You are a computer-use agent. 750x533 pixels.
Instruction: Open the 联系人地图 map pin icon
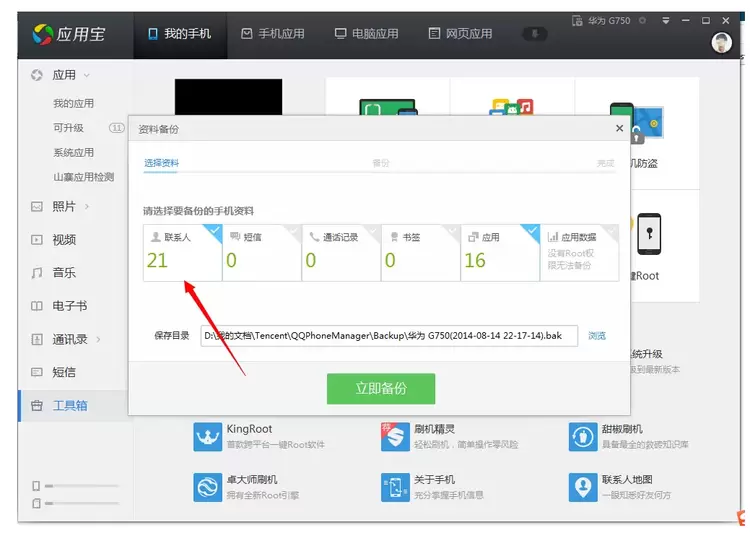(x=582, y=487)
